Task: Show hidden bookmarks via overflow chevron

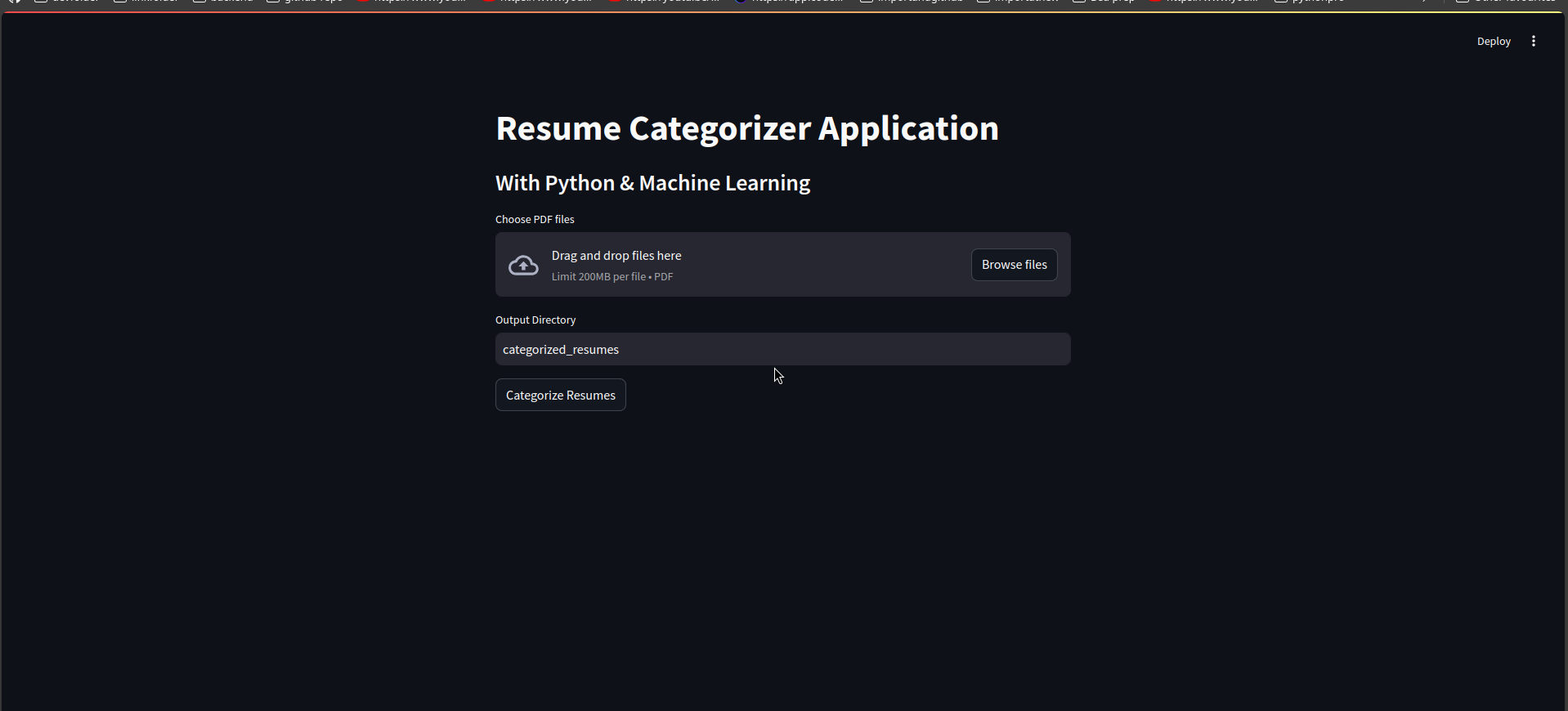Action: (x=1426, y=2)
